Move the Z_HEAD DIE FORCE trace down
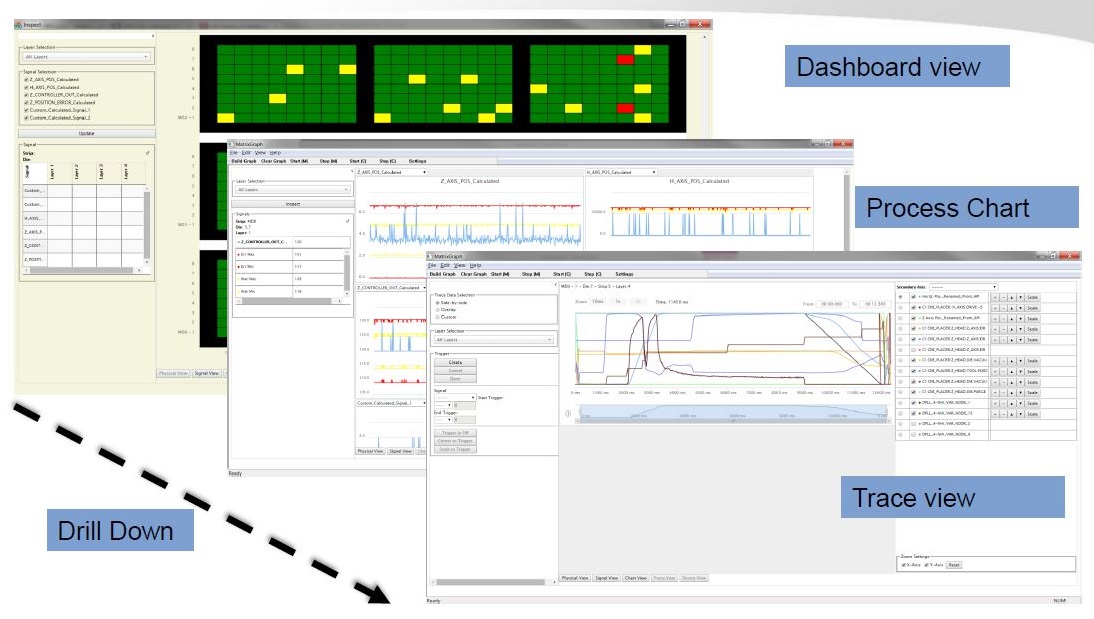The width and height of the screenshot is (1094, 619). [1020, 392]
